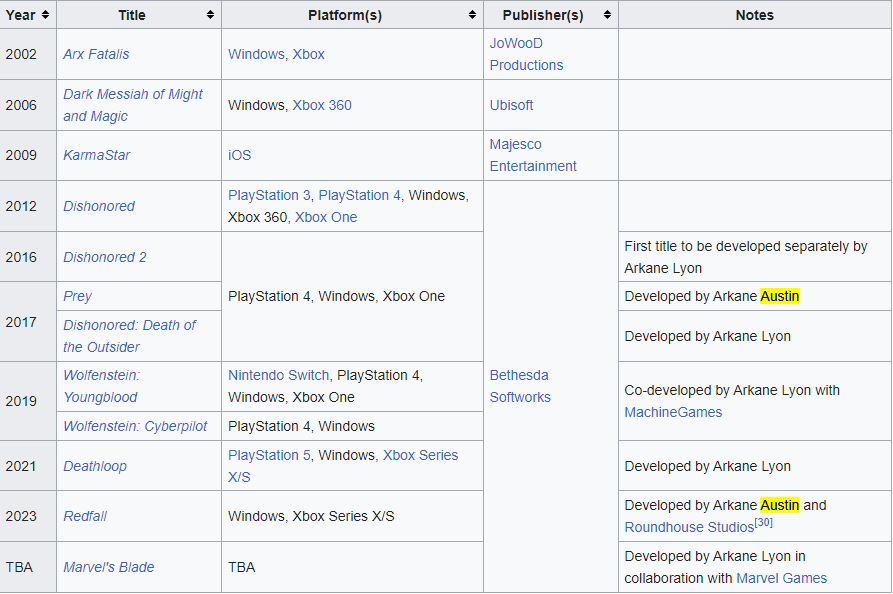The height and width of the screenshot is (594, 893).
Task: Open the Dishonored 2012 title link
Action: (x=99, y=206)
